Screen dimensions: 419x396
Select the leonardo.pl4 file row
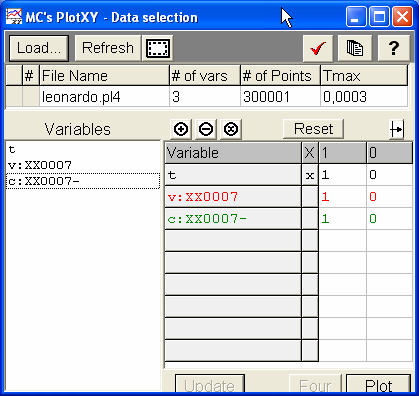pyautogui.click(x=207, y=97)
